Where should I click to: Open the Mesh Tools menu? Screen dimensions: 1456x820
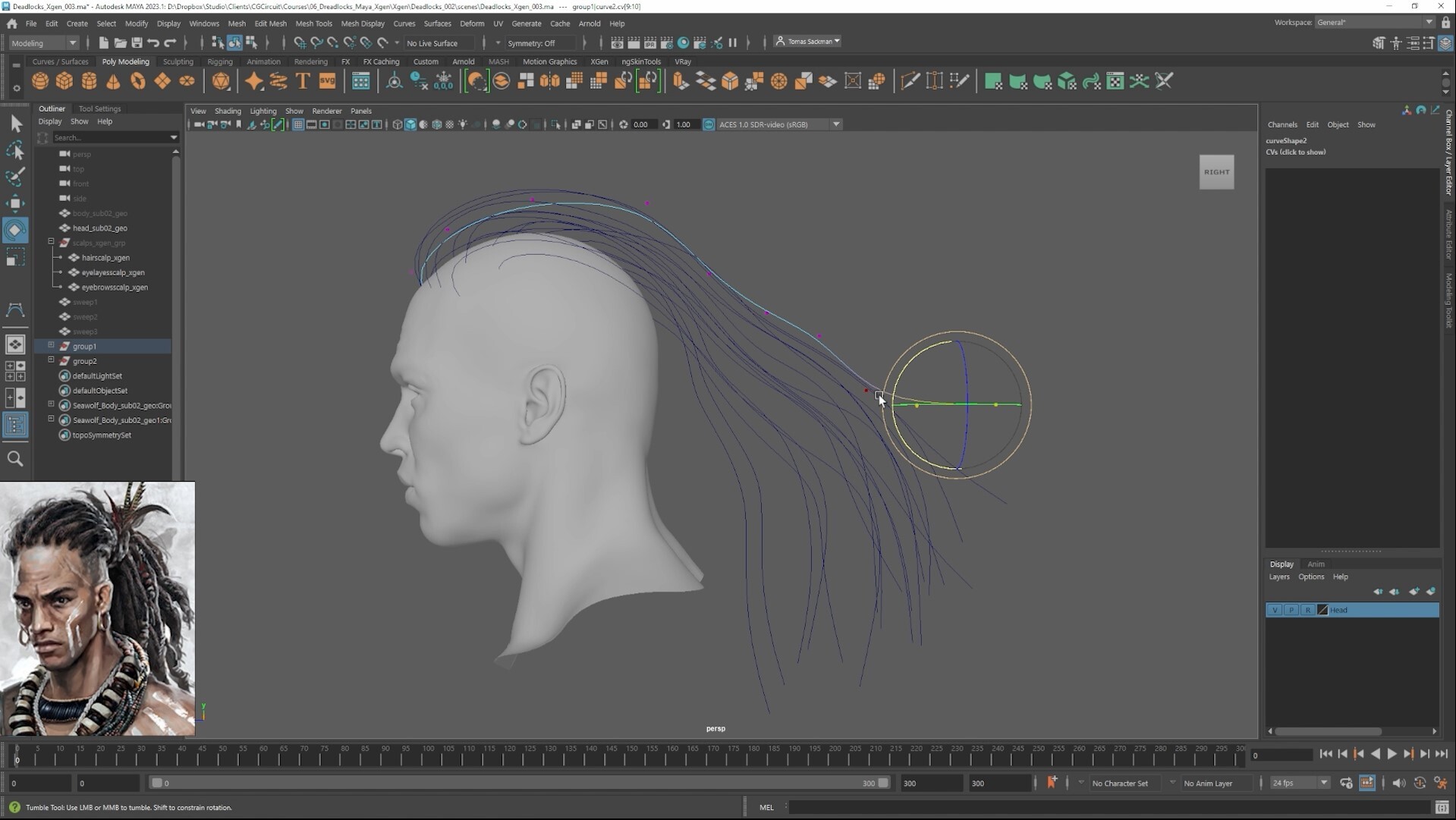[x=313, y=24]
